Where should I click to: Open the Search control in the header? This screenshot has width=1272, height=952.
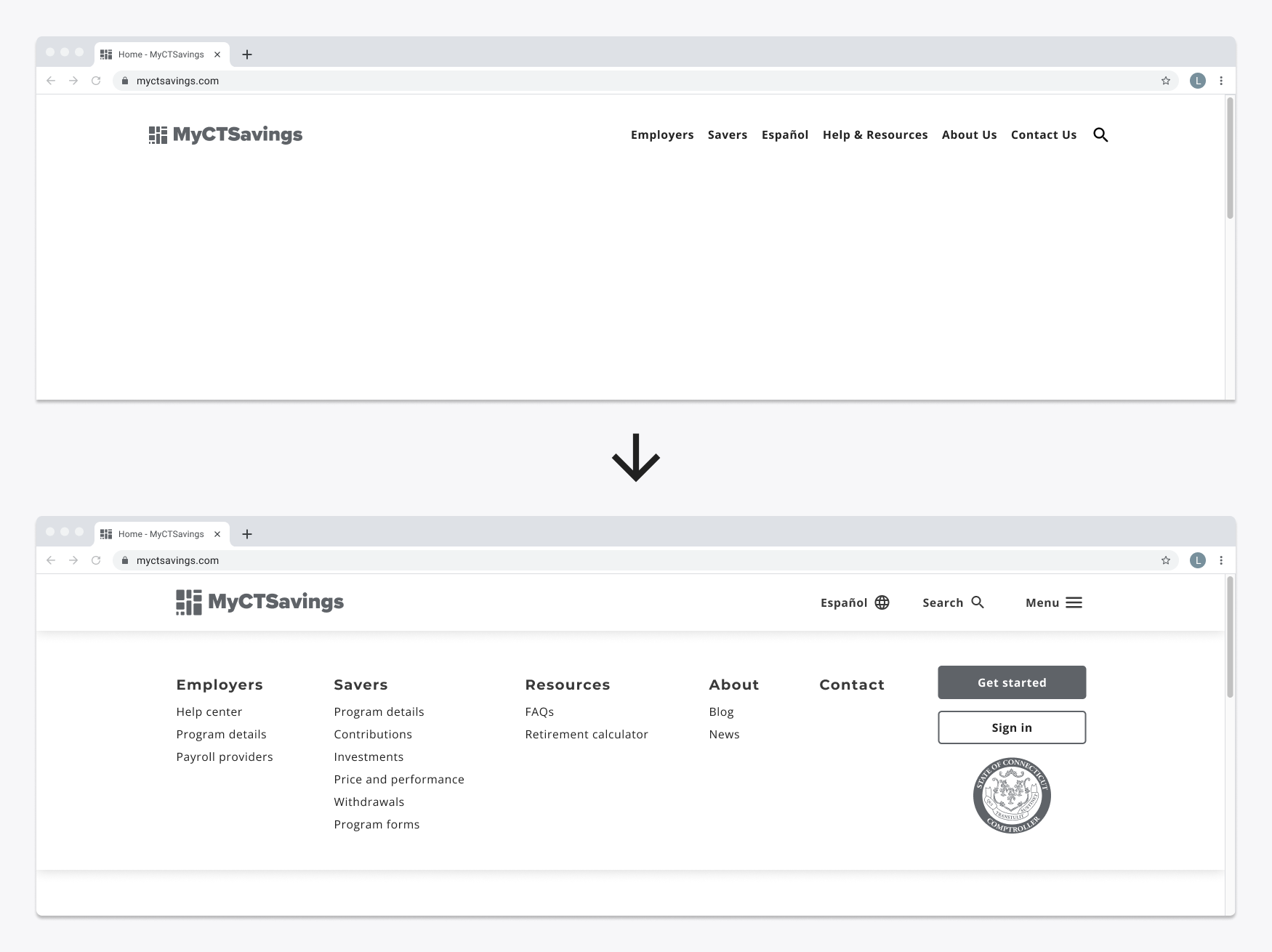point(953,602)
